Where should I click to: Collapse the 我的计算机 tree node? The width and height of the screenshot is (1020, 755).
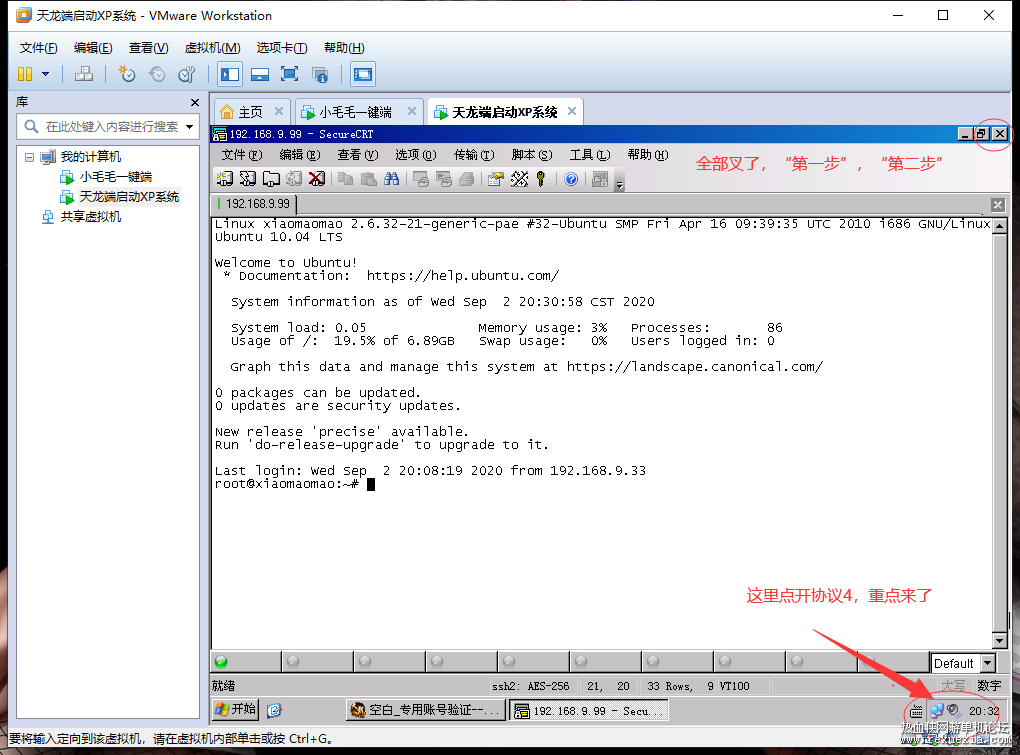coord(29,157)
